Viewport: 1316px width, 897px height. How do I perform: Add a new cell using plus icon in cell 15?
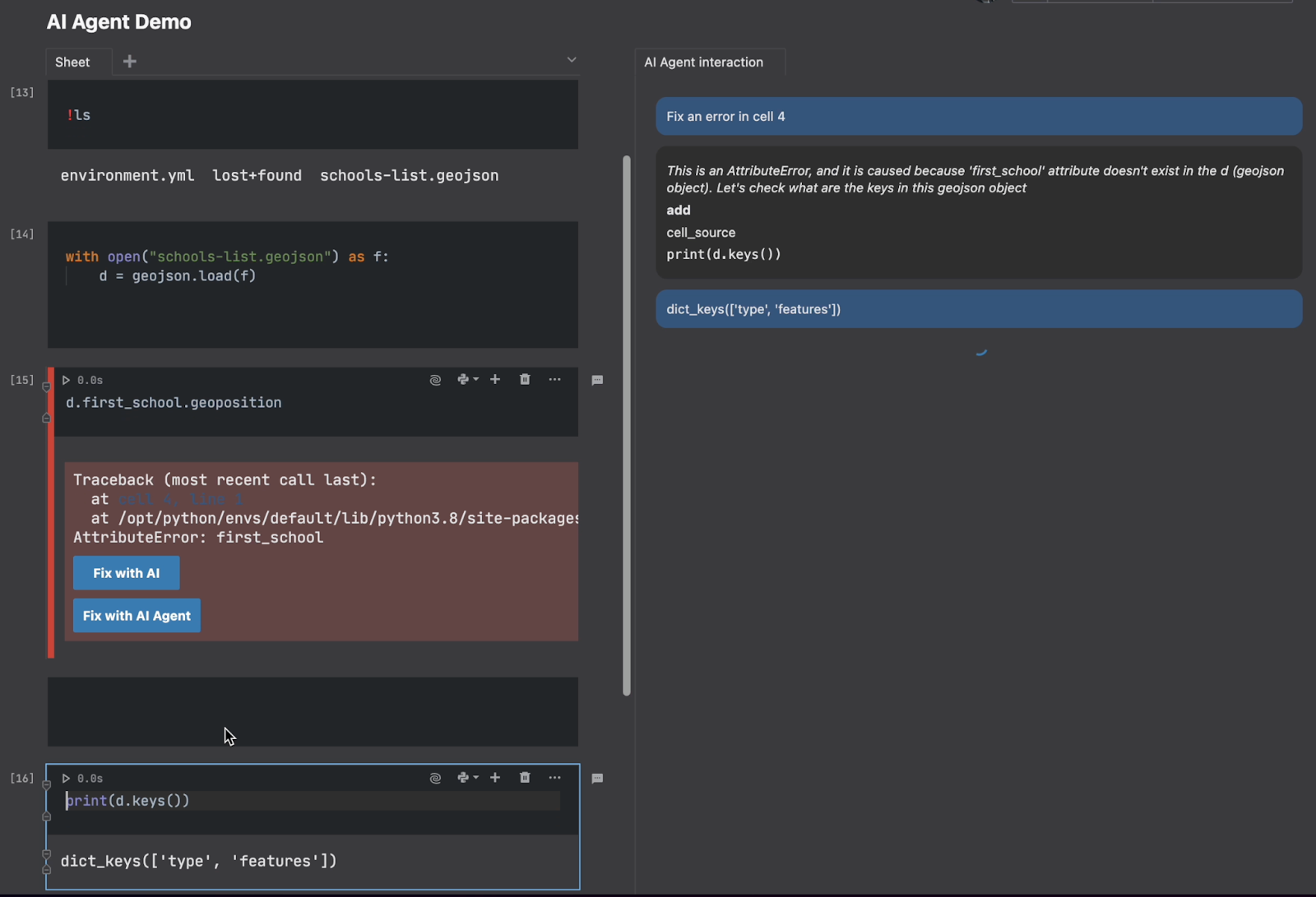coord(495,379)
